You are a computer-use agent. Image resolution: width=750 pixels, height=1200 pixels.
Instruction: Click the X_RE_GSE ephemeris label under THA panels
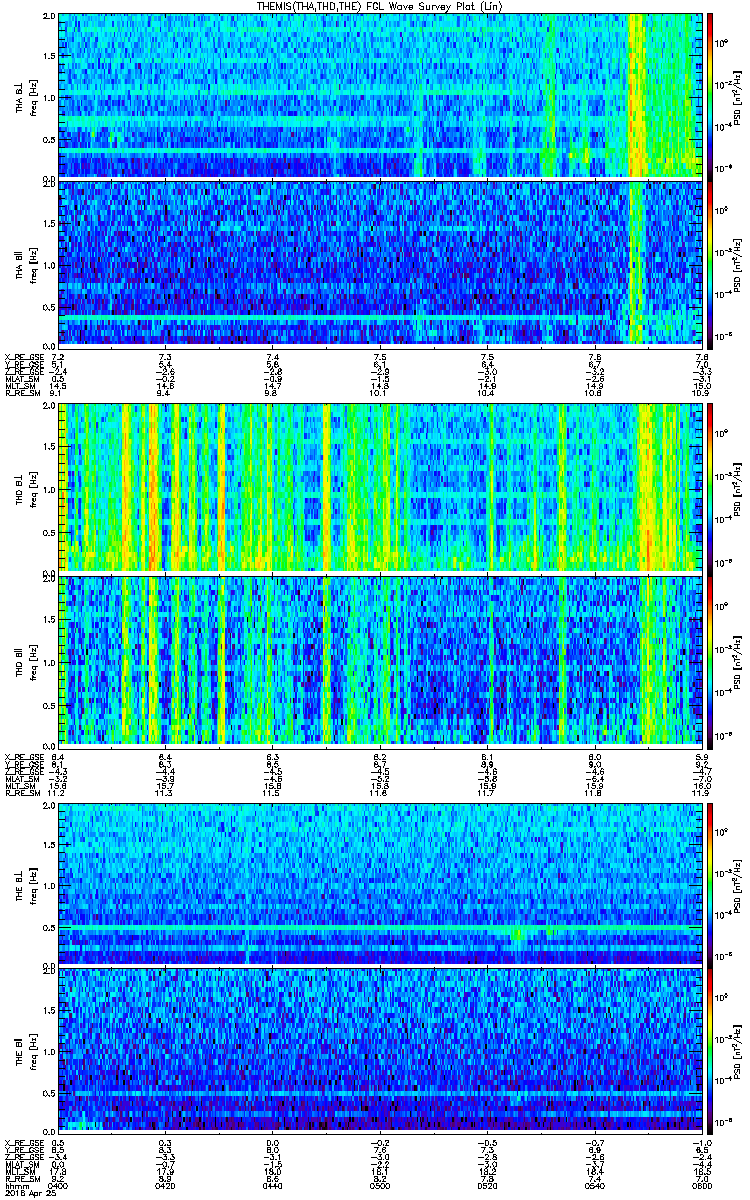click(23, 357)
